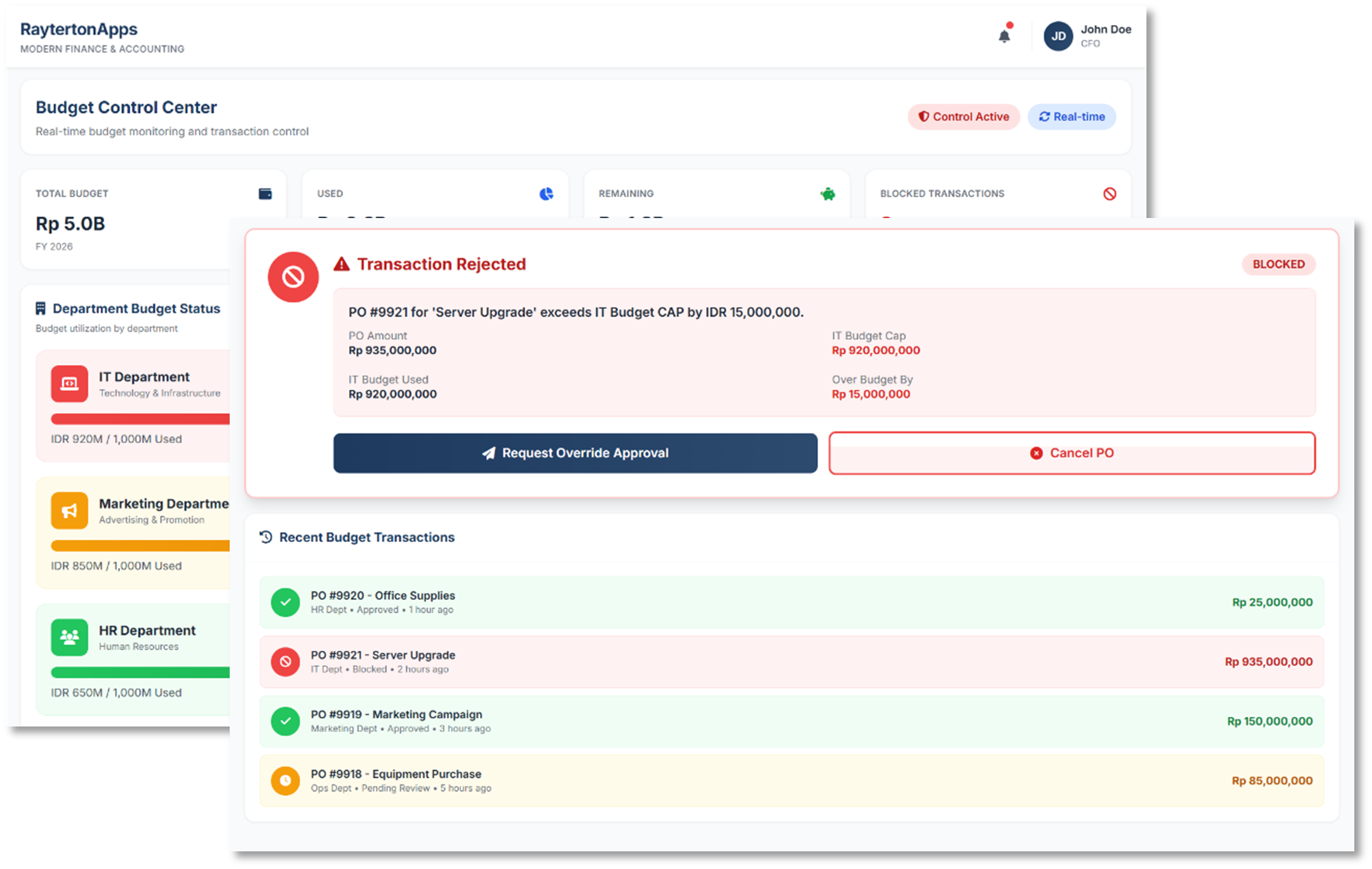This screenshot has height=869, width=1372.
Task: Click the large red rejected icon
Action: 293,277
